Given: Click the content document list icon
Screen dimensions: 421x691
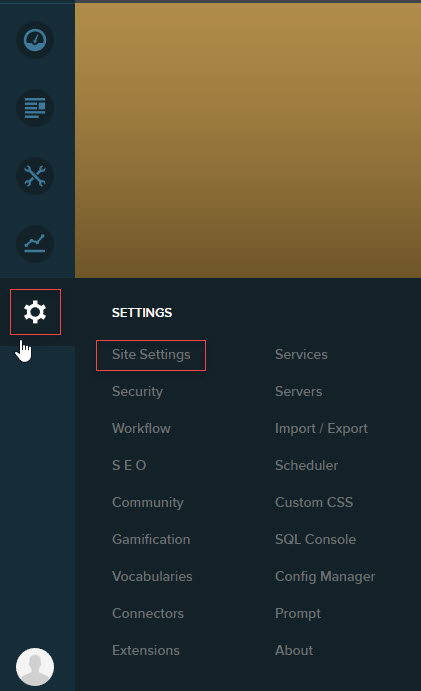Looking at the screenshot, I should (x=35, y=108).
